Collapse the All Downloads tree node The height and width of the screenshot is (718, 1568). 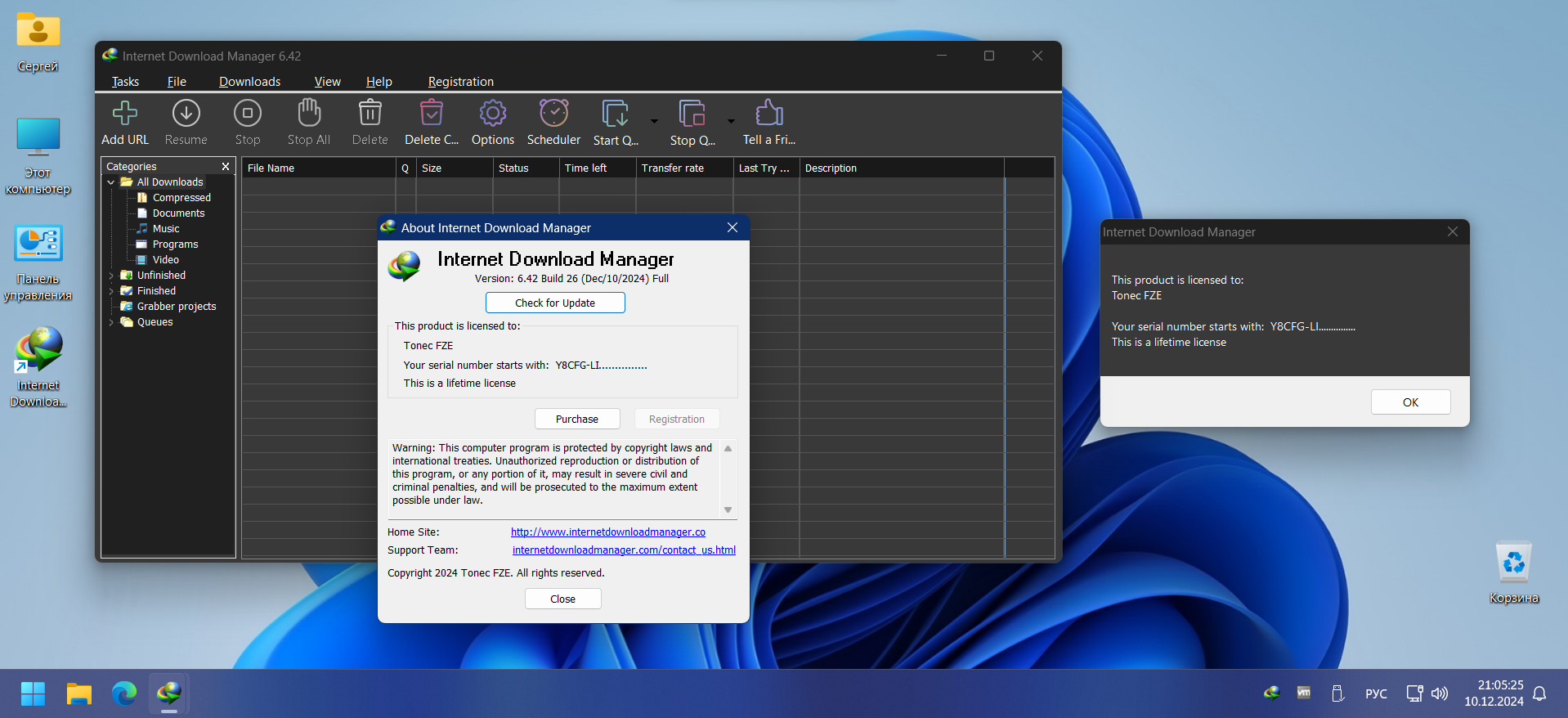point(111,182)
